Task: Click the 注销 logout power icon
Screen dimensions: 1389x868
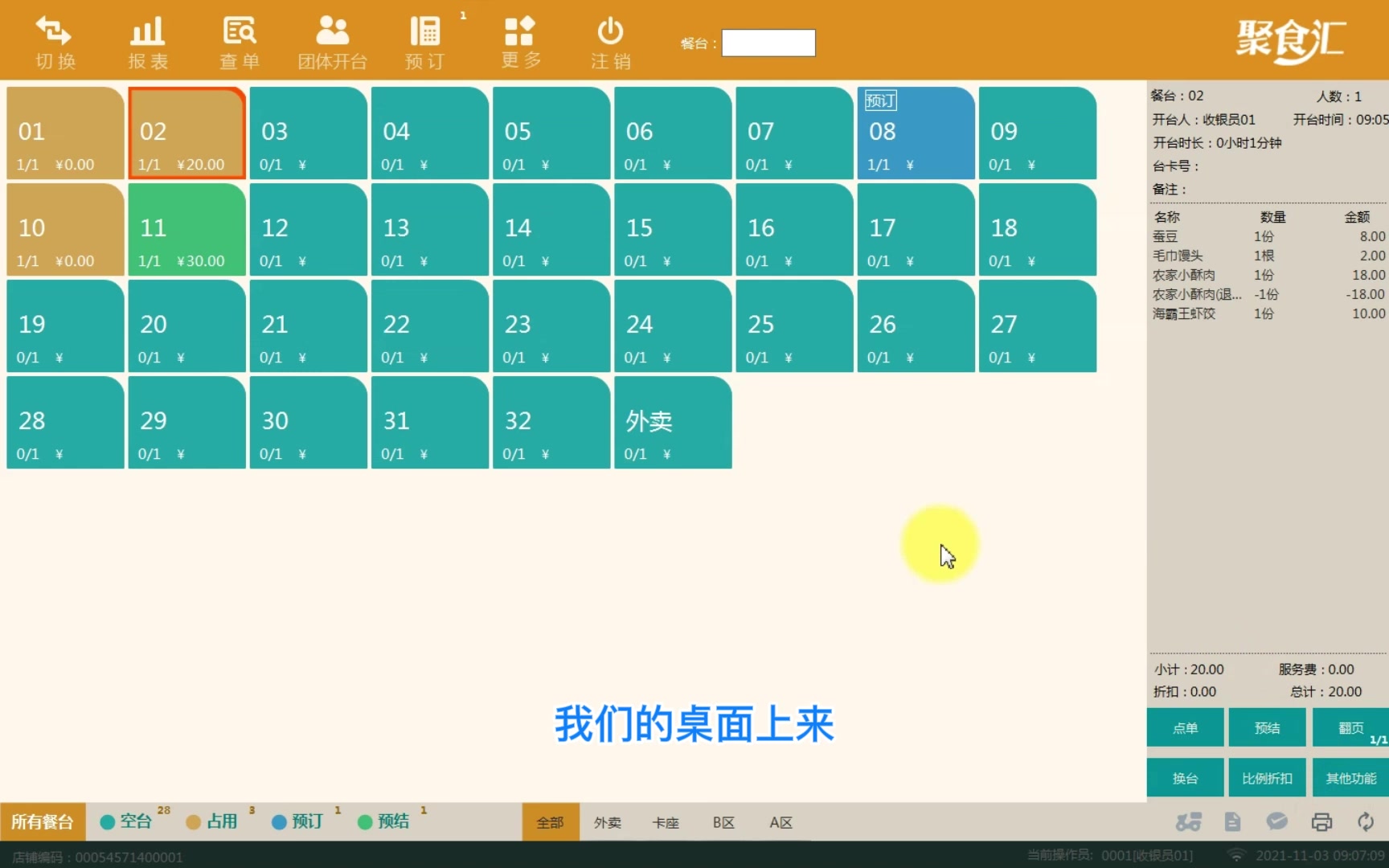Action: click(x=610, y=31)
